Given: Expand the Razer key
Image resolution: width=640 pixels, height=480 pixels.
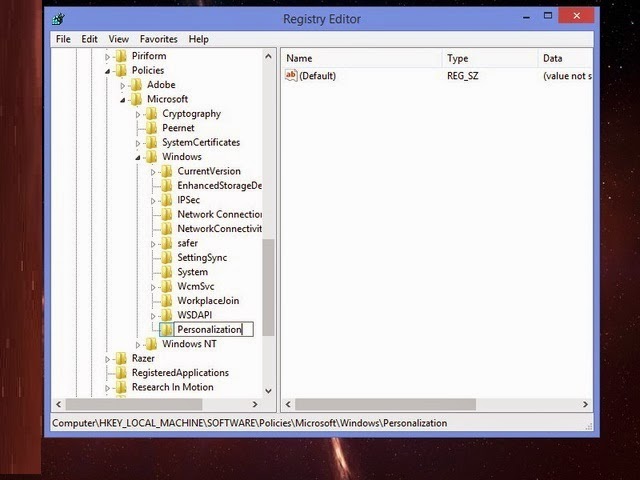Looking at the screenshot, I should pos(107,359).
